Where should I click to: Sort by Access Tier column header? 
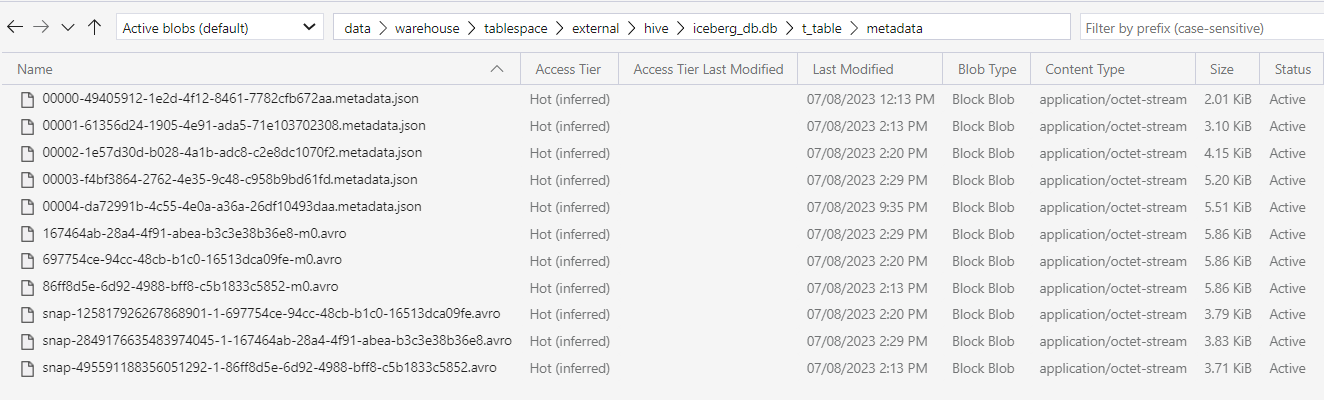tap(569, 69)
